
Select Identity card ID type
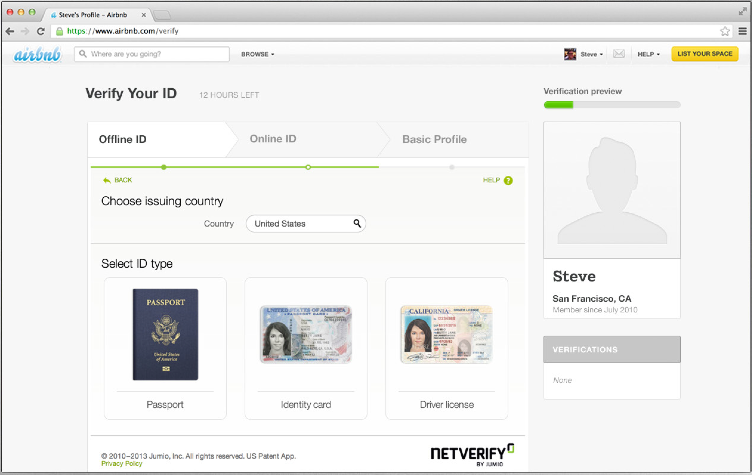coord(306,348)
